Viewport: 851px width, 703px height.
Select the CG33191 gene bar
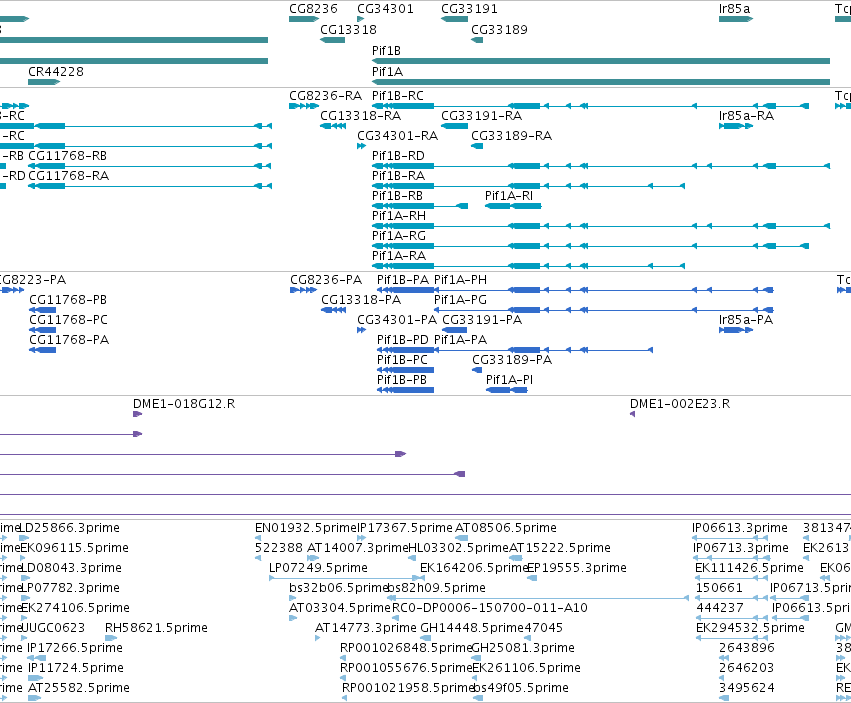click(454, 19)
